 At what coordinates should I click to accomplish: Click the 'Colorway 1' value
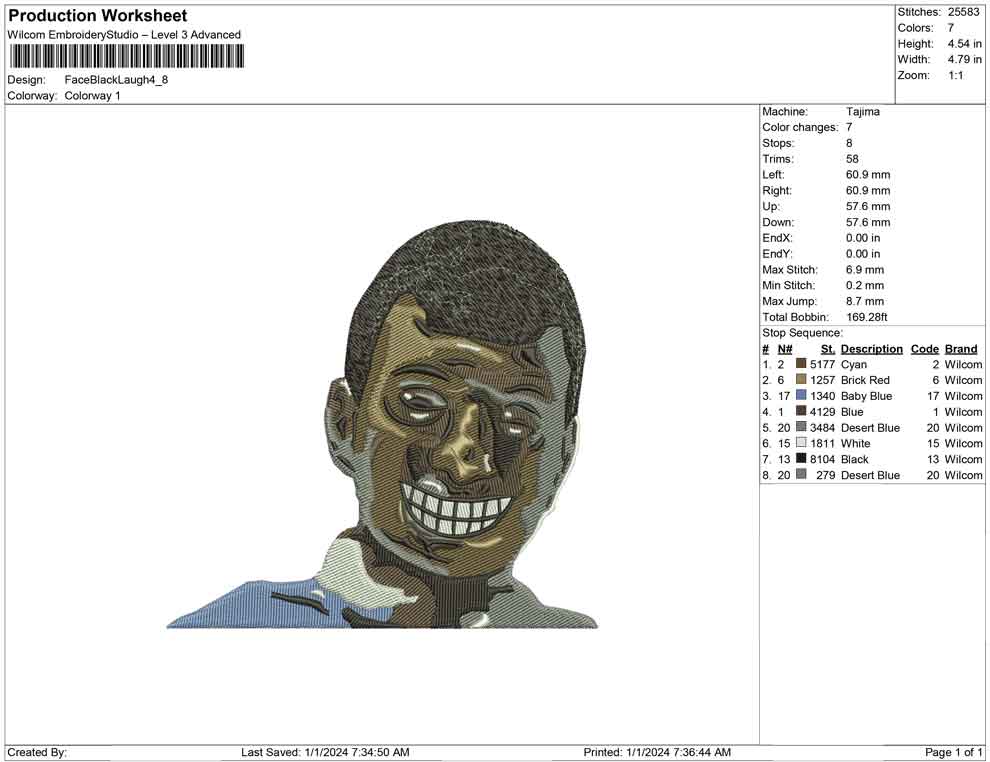(92, 96)
